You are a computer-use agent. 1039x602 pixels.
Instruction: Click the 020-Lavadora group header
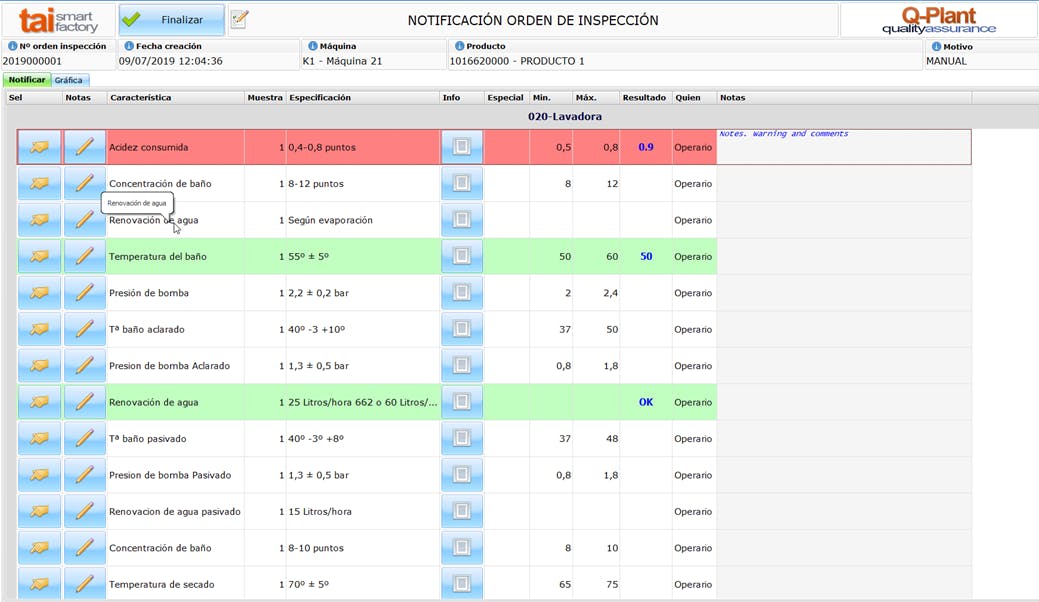565,117
